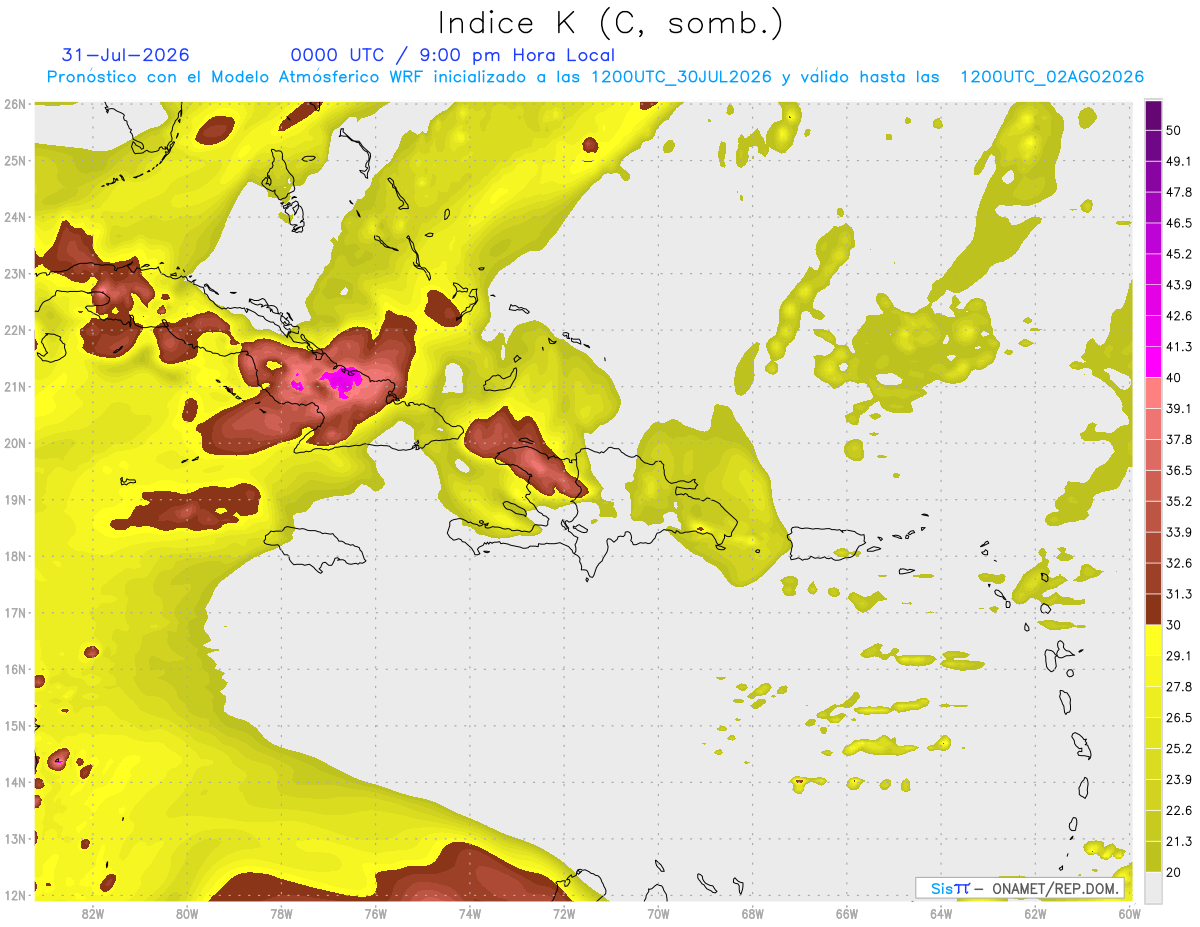Screen dimensions: 1200x927
Task: Click the '62W' longitude axis label
Action: point(1034,913)
